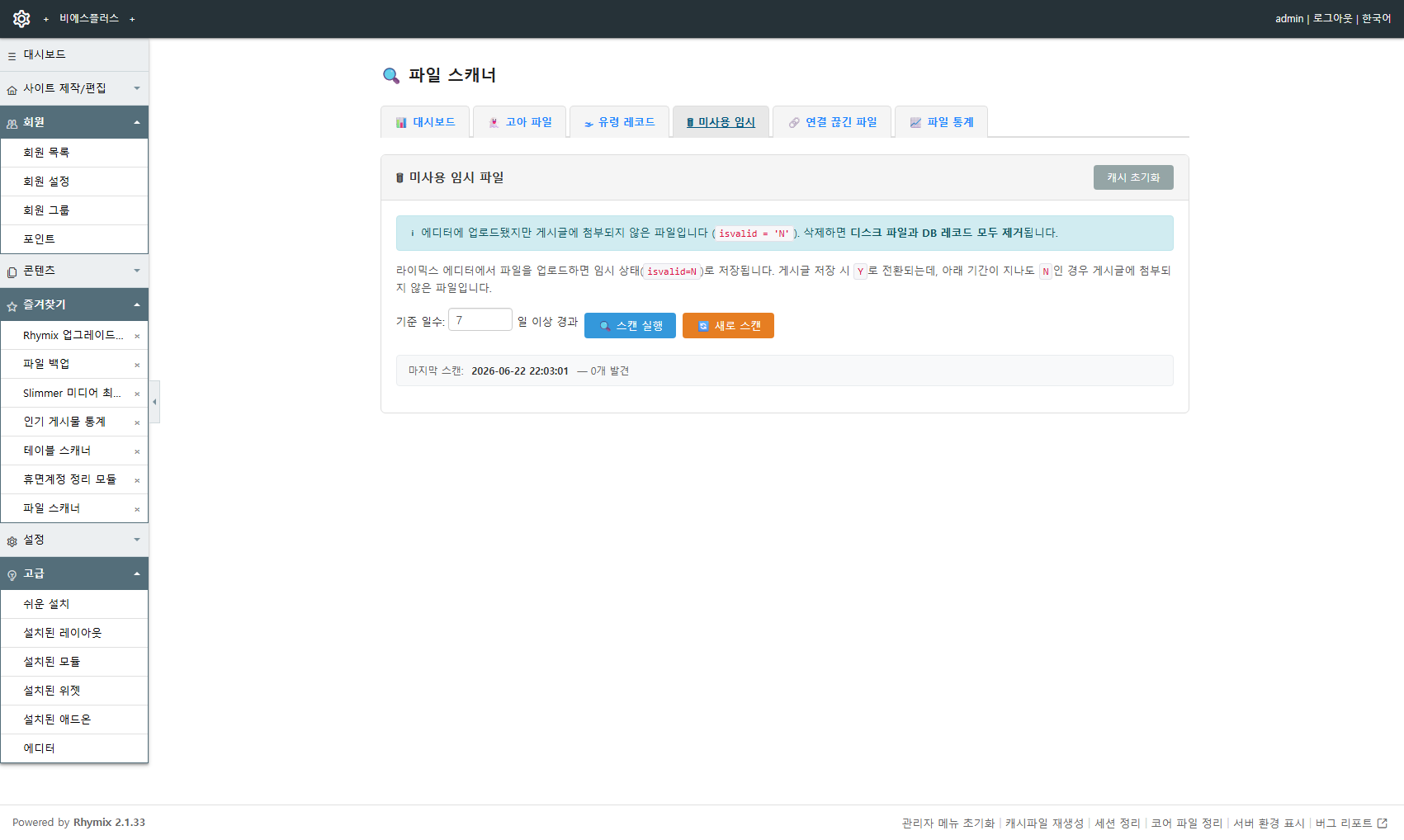Viewport: 1404px width, 840px height.
Task: Open 에디터 in sidebar
Action: click(x=74, y=748)
